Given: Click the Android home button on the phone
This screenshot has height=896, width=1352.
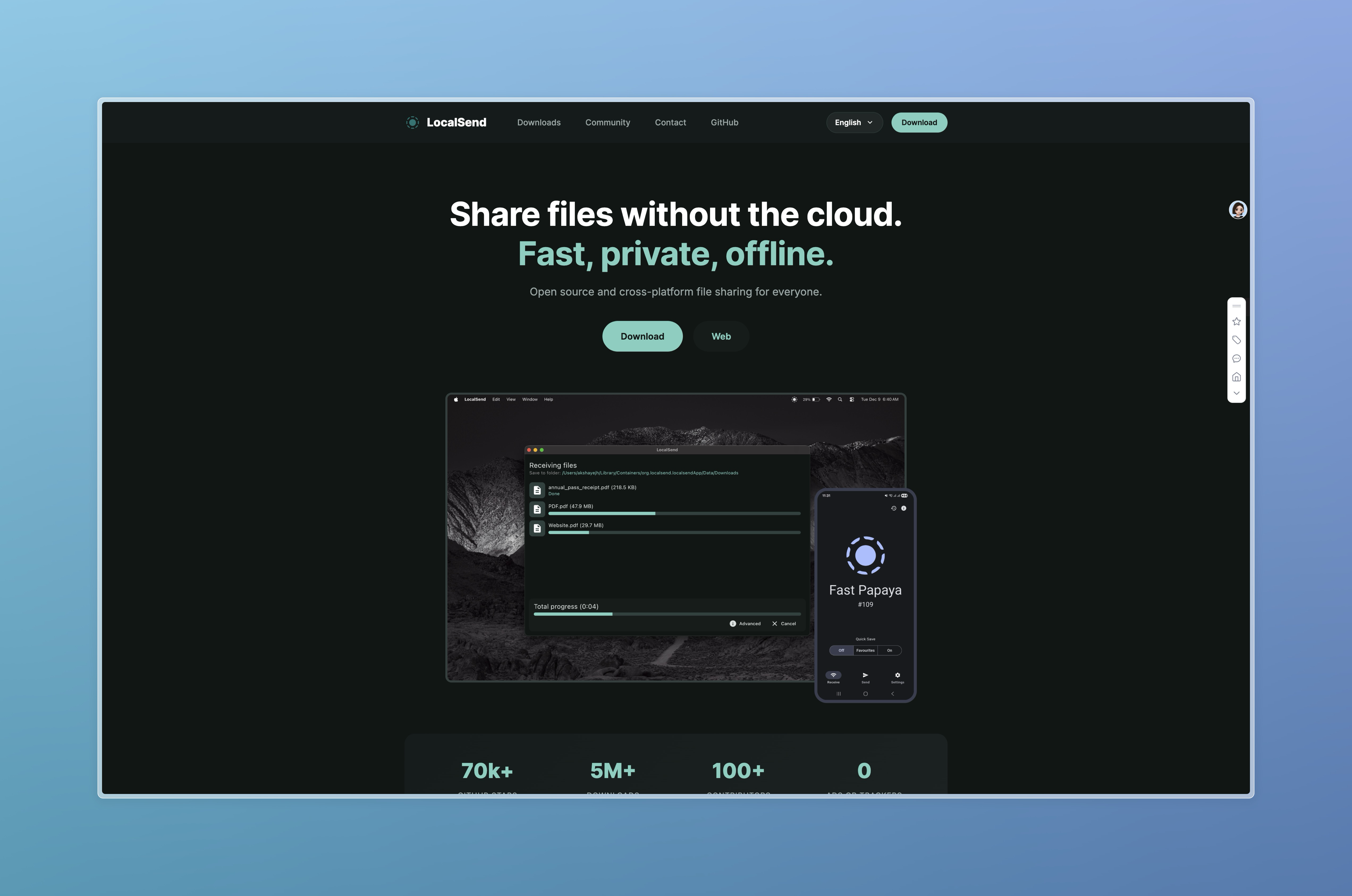Looking at the screenshot, I should tap(865, 694).
